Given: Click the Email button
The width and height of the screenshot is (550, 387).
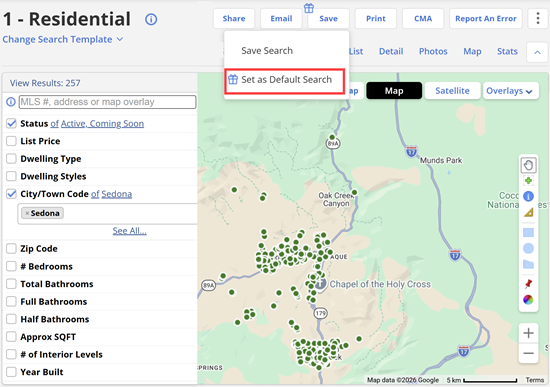Looking at the screenshot, I should tap(281, 19).
